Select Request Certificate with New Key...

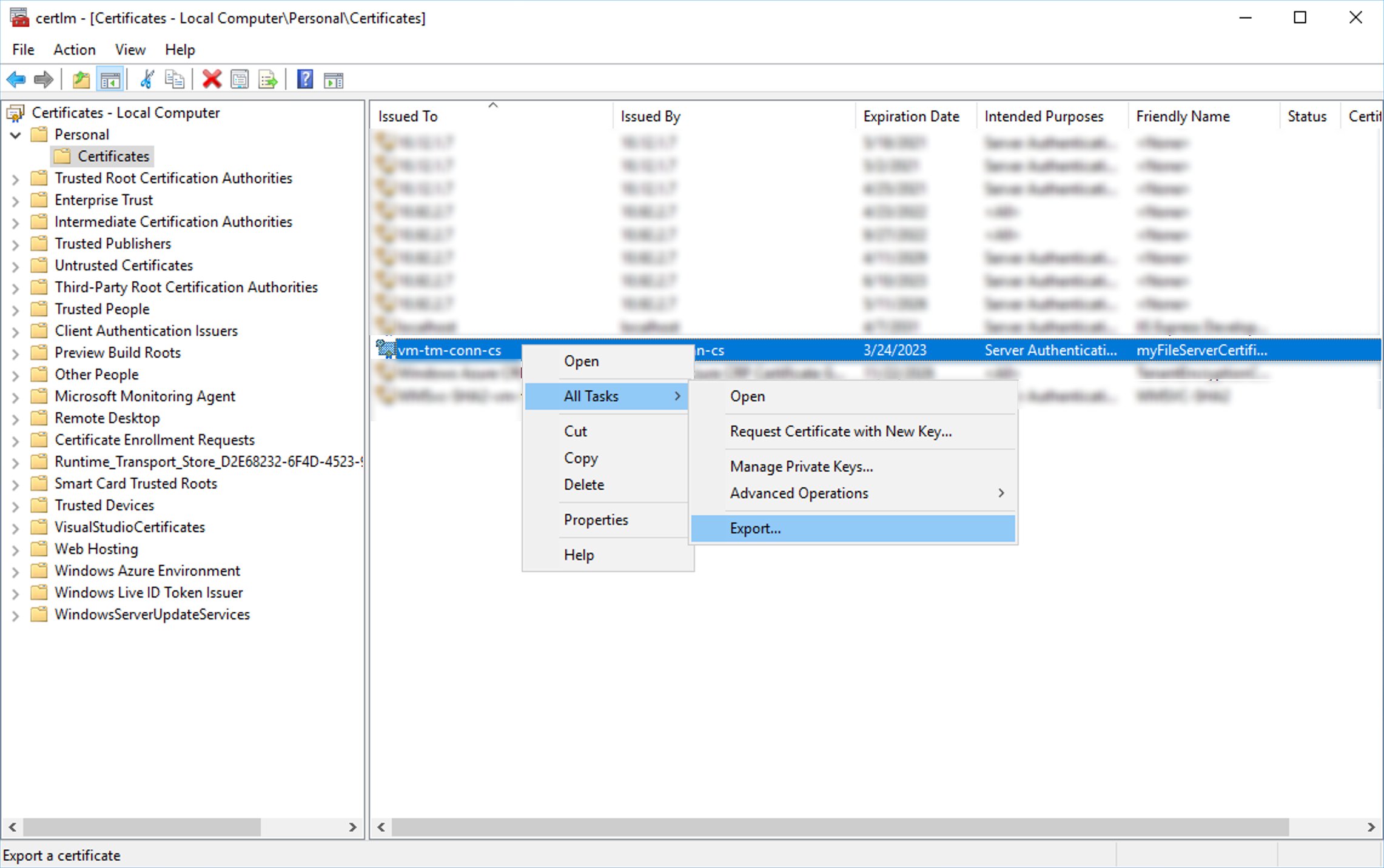point(853,431)
